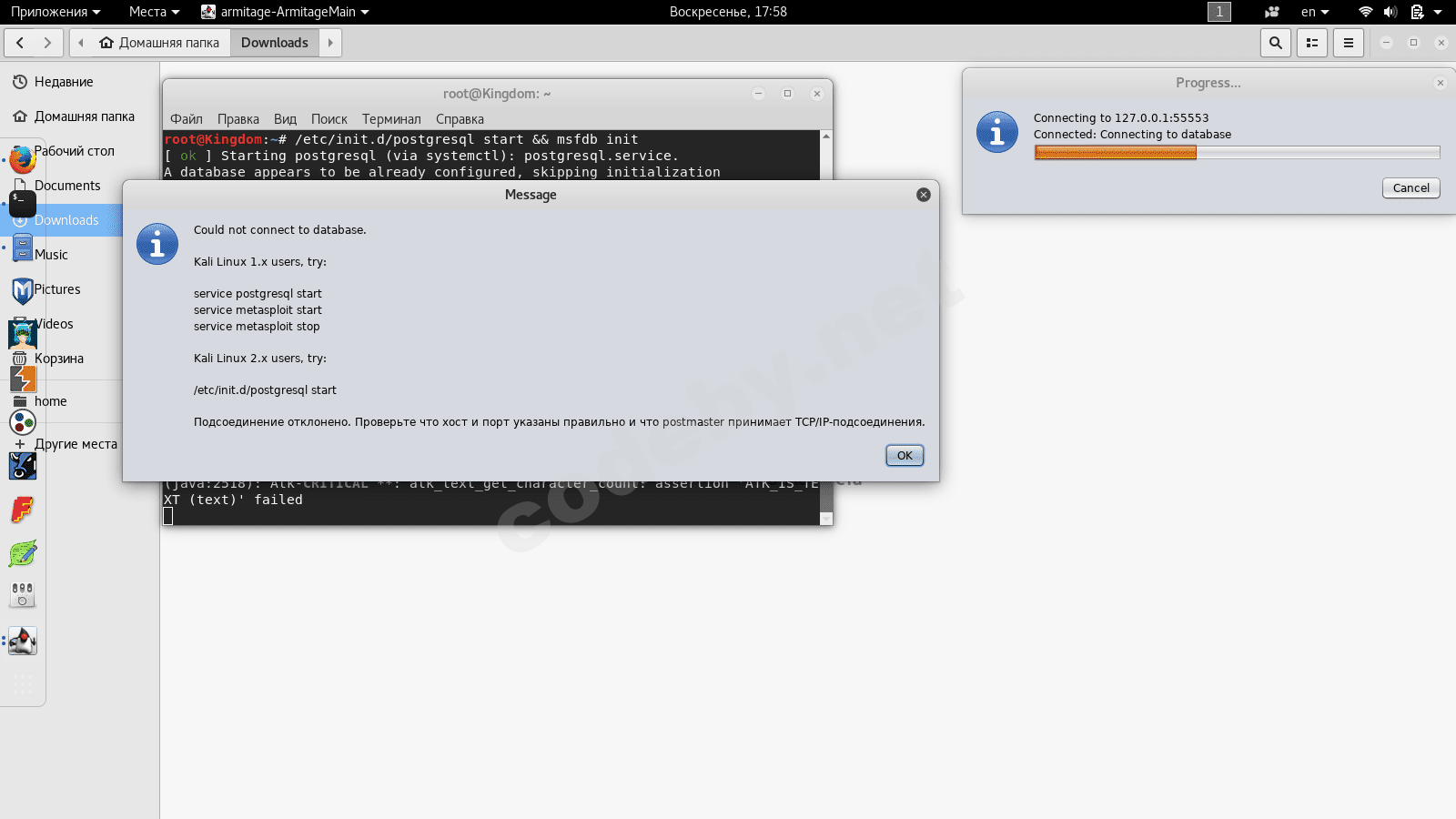The image size is (1456, 819).
Task: Click the path bar left scroll arrow
Action: (81, 43)
